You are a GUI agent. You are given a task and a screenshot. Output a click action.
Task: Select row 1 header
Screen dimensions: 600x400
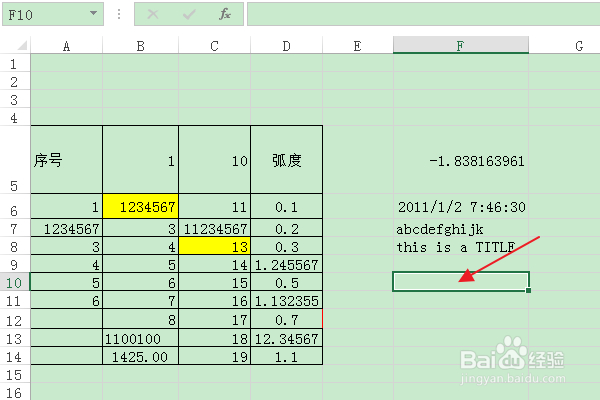point(15,63)
